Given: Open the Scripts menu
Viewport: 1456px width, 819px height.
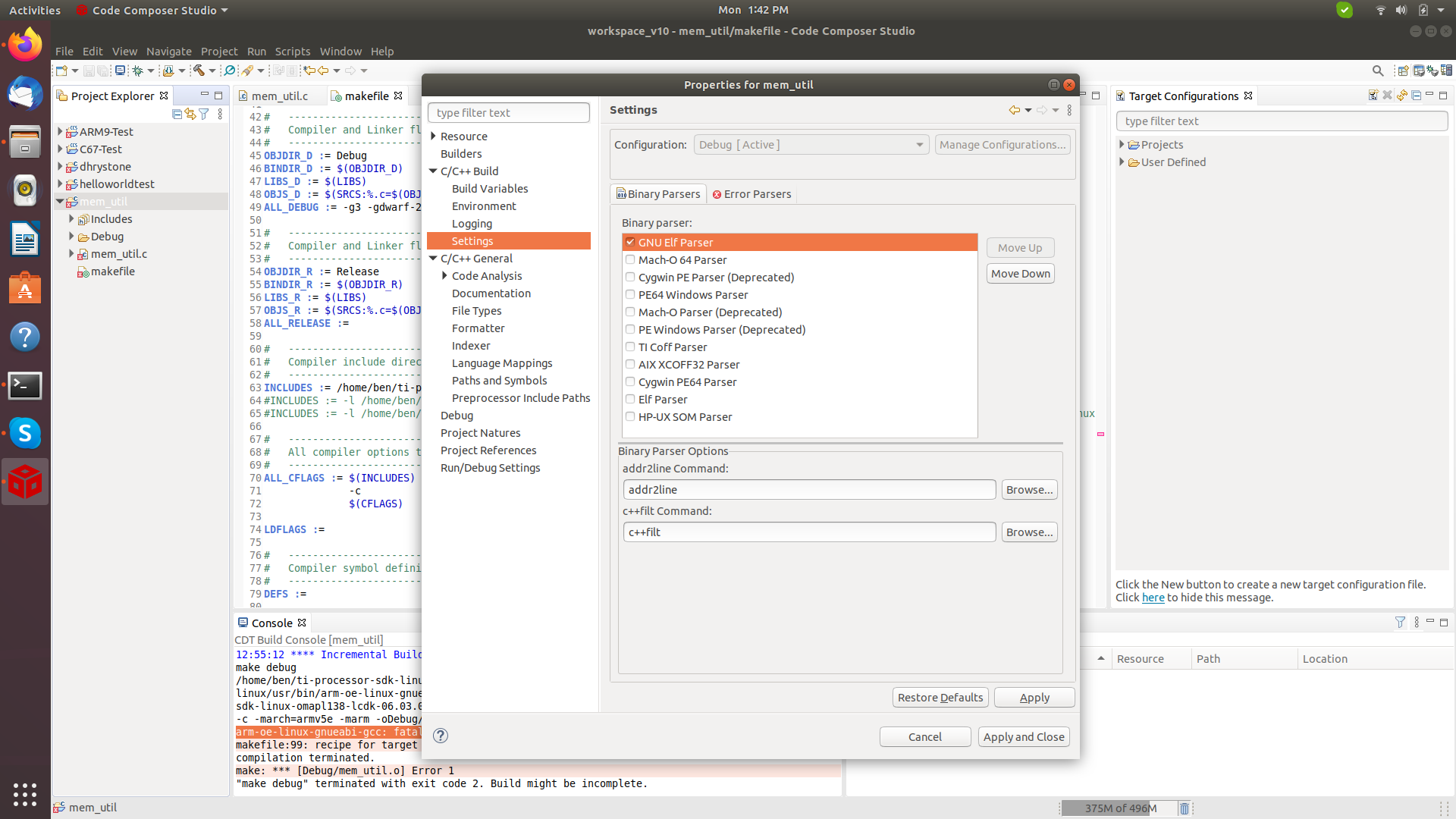Looking at the screenshot, I should coord(292,52).
